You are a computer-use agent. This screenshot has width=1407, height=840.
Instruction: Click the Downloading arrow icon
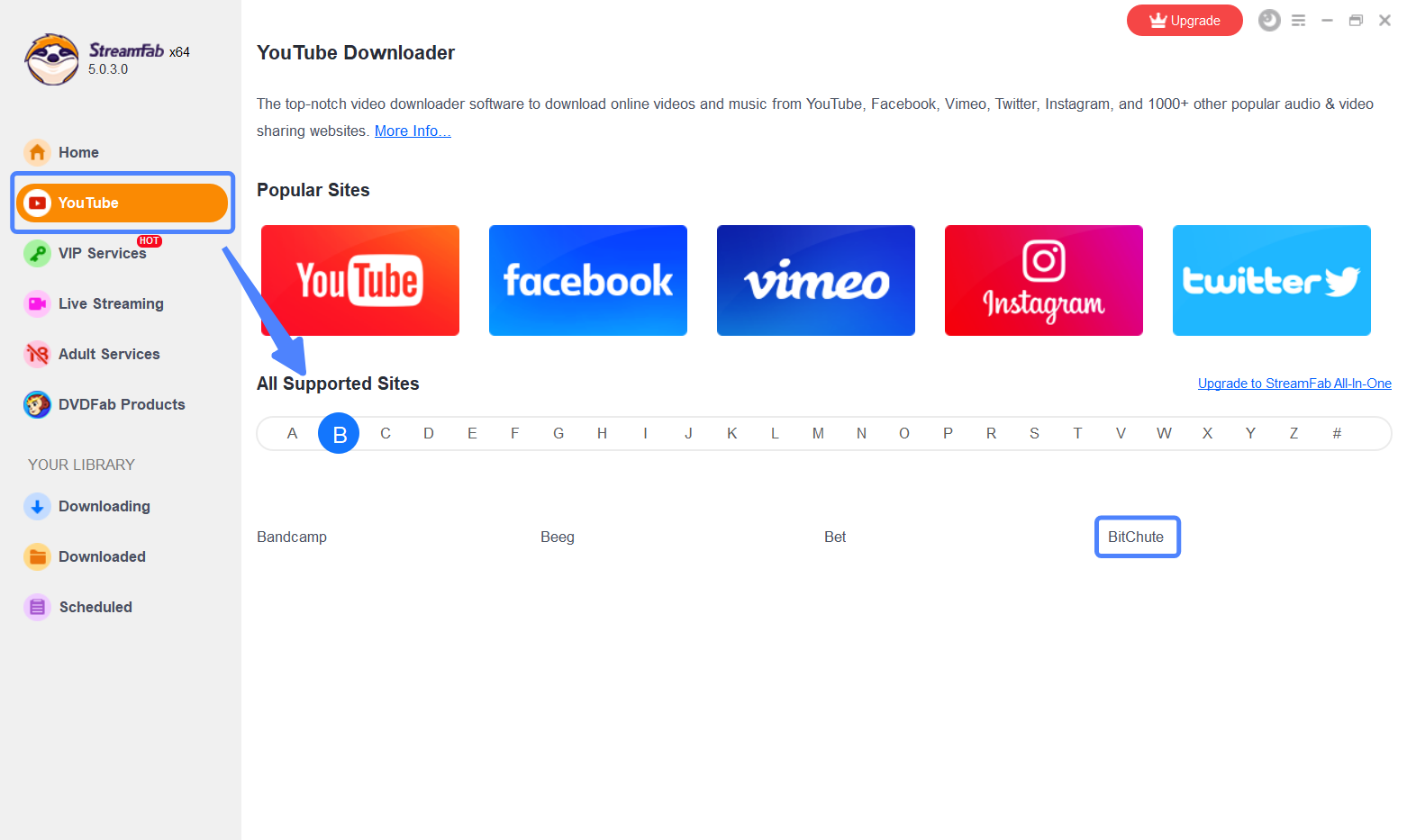pyautogui.click(x=37, y=506)
